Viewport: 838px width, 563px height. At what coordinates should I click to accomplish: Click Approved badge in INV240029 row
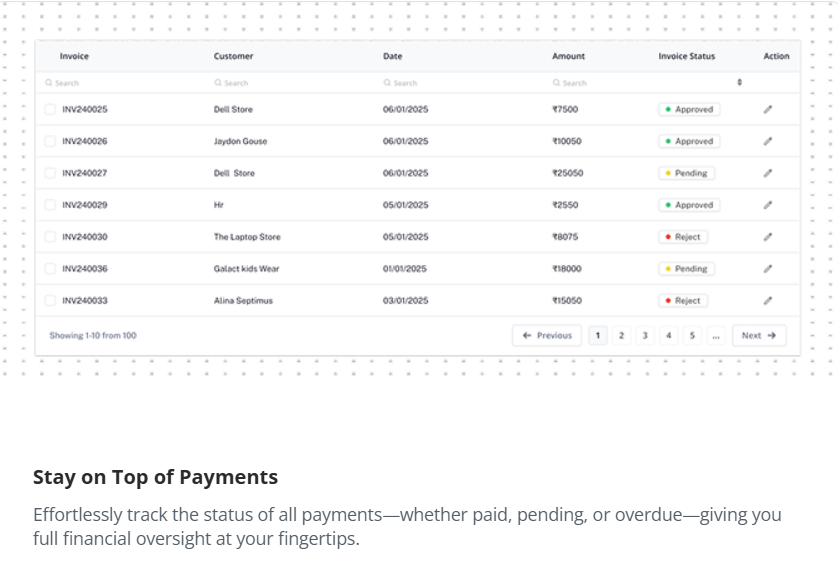click(689, 205)
